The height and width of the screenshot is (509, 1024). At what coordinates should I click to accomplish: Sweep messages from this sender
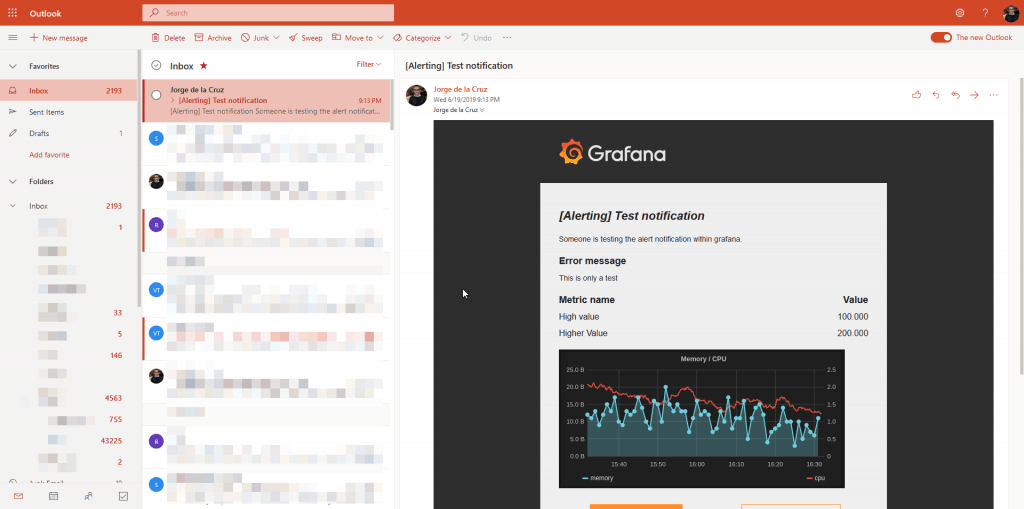pyautogui.click(x=306, y=38)
